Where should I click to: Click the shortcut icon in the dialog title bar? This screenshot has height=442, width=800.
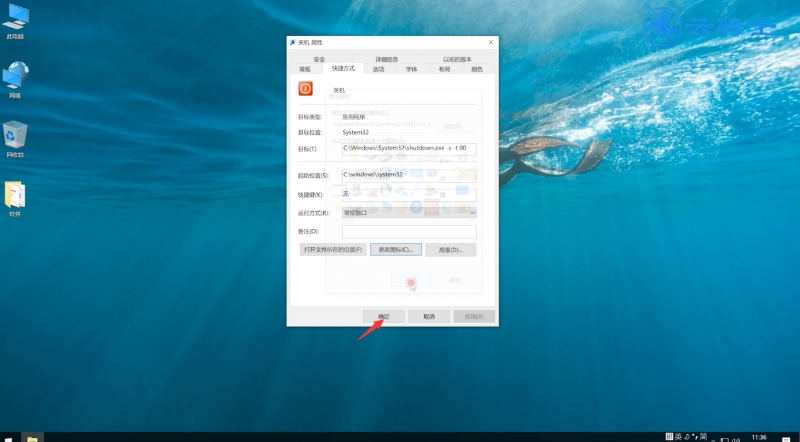click(292, 42)
